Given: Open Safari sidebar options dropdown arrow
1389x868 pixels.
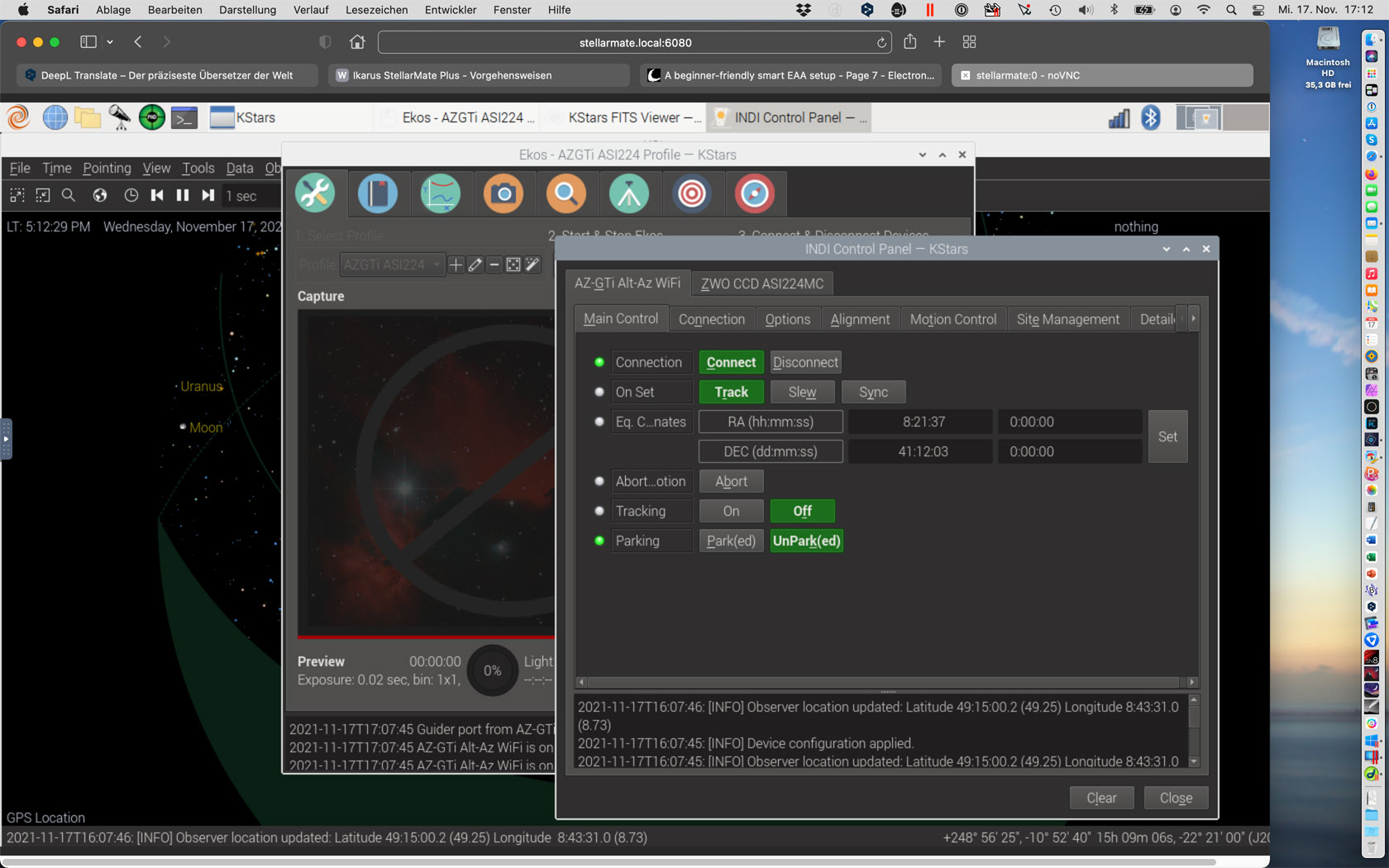Looking at the screenshot, I should 110,42.
